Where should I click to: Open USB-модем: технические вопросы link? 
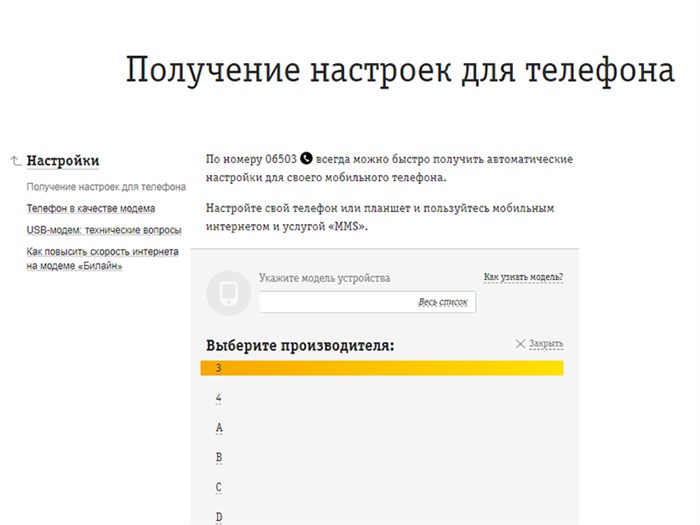click(x=104, y=230)
